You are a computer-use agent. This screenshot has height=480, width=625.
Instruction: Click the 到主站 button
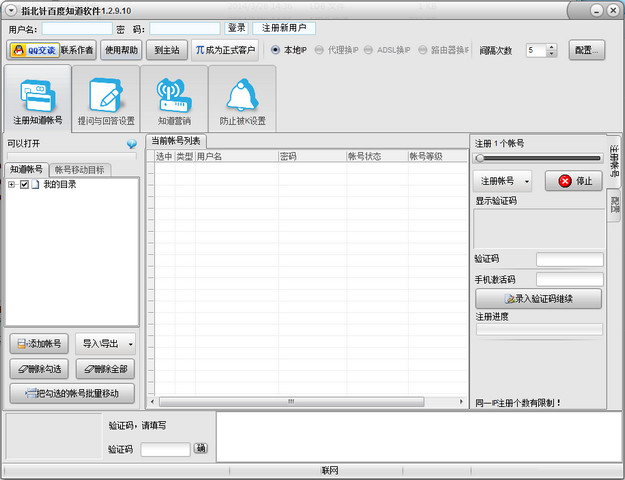tap(167, 50)
